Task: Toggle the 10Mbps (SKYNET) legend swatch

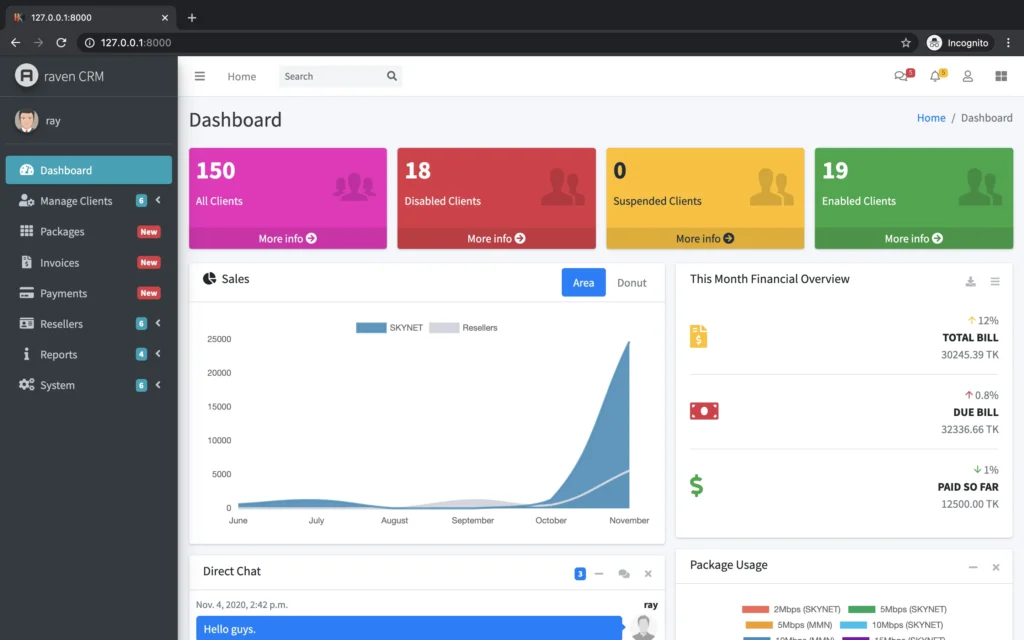Action: click(853, 625)
